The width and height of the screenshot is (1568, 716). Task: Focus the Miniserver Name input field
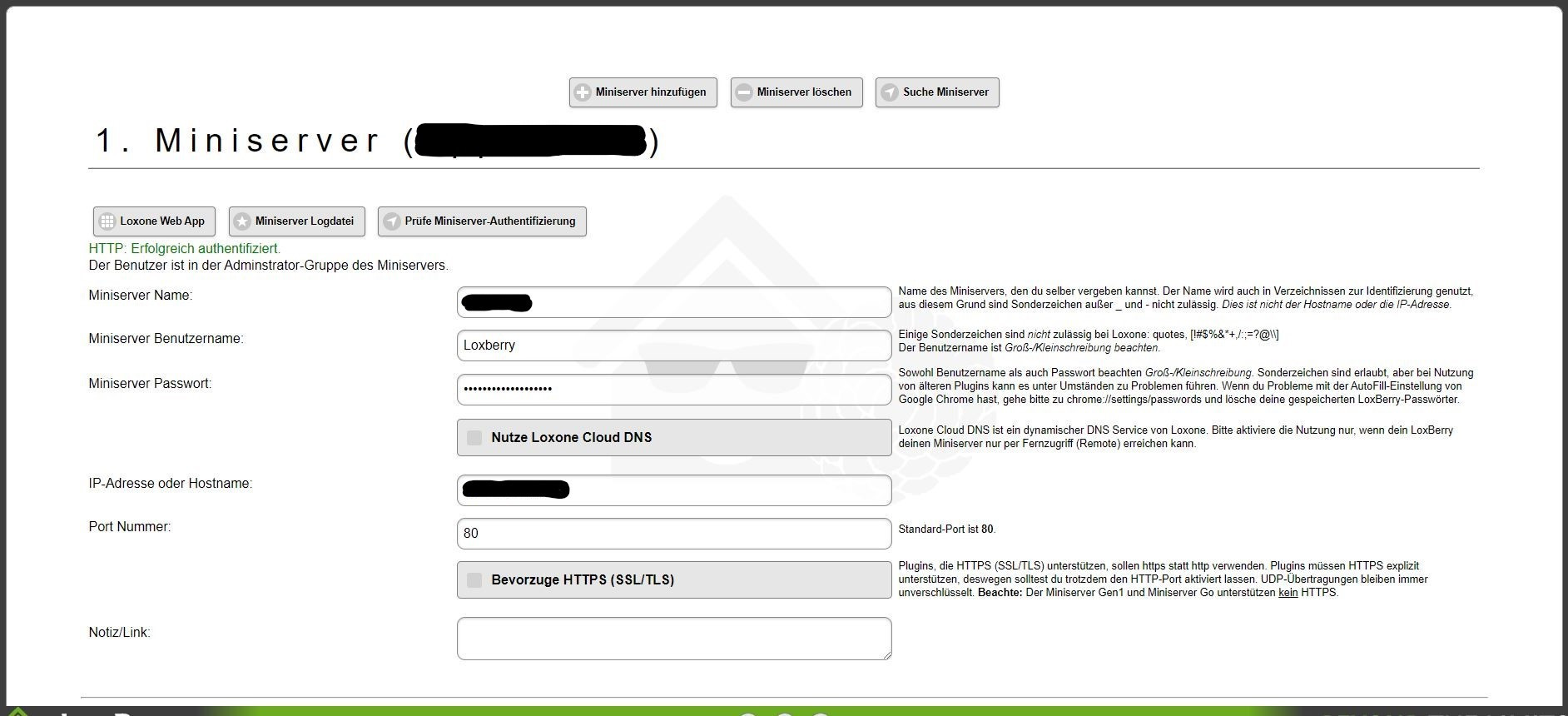click(674, 302)
